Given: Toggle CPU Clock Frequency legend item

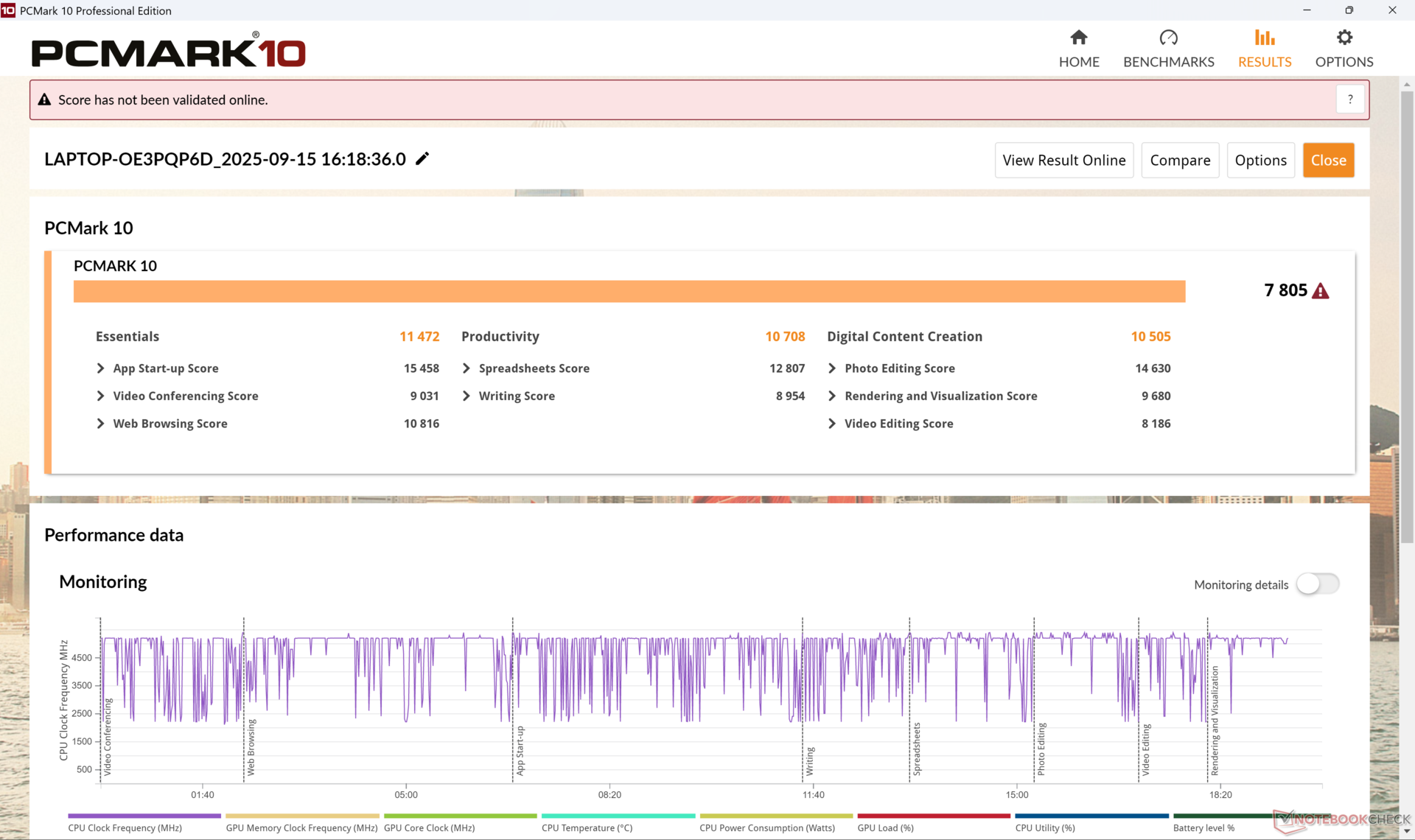Looking at the screenshot, I should pos(125,827).
